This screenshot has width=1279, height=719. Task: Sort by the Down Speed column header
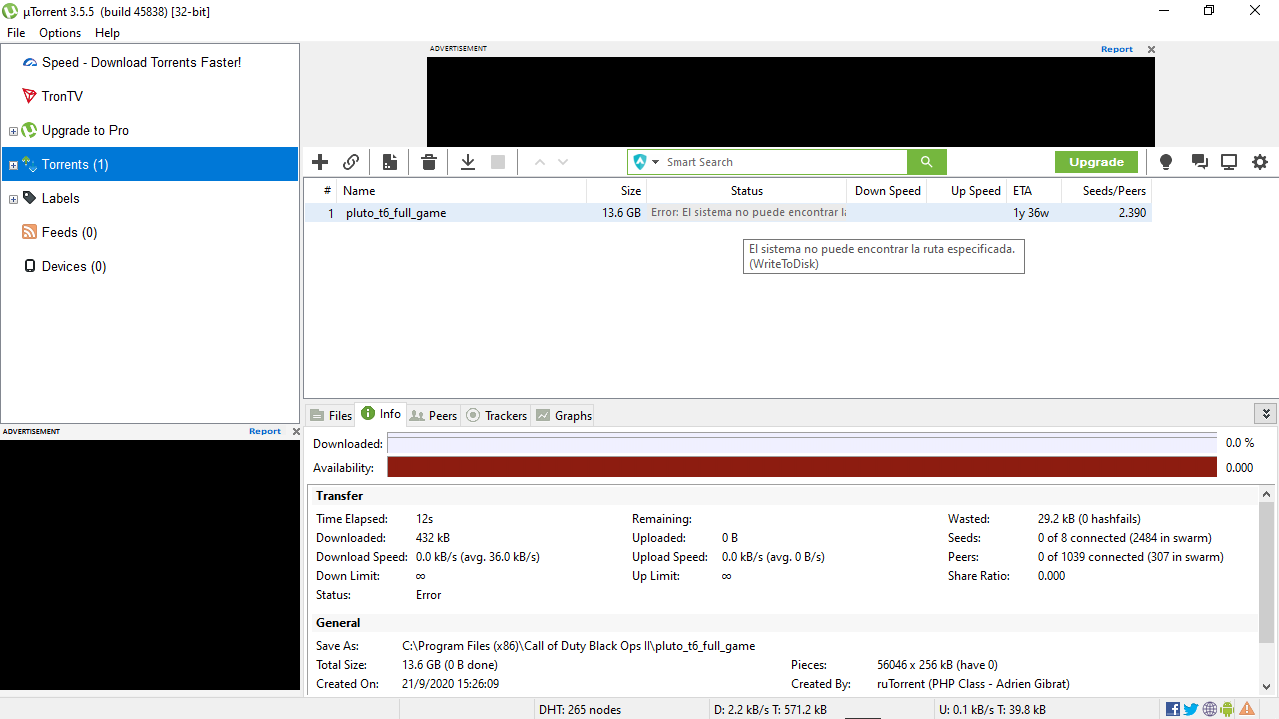click(887, 191)
